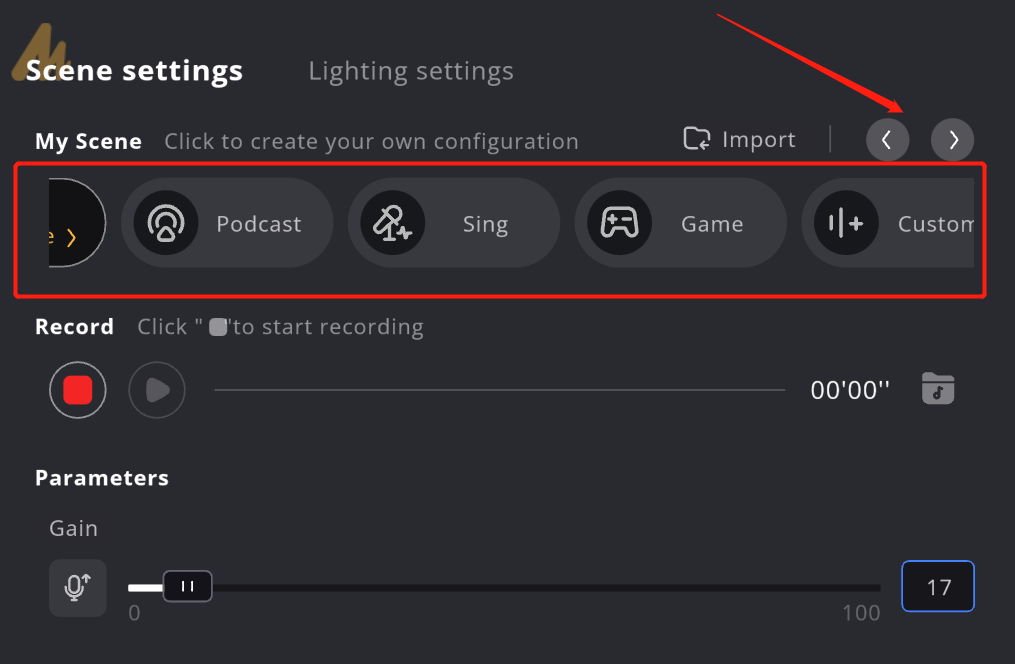Show more scenes with the right arrow

952,140
